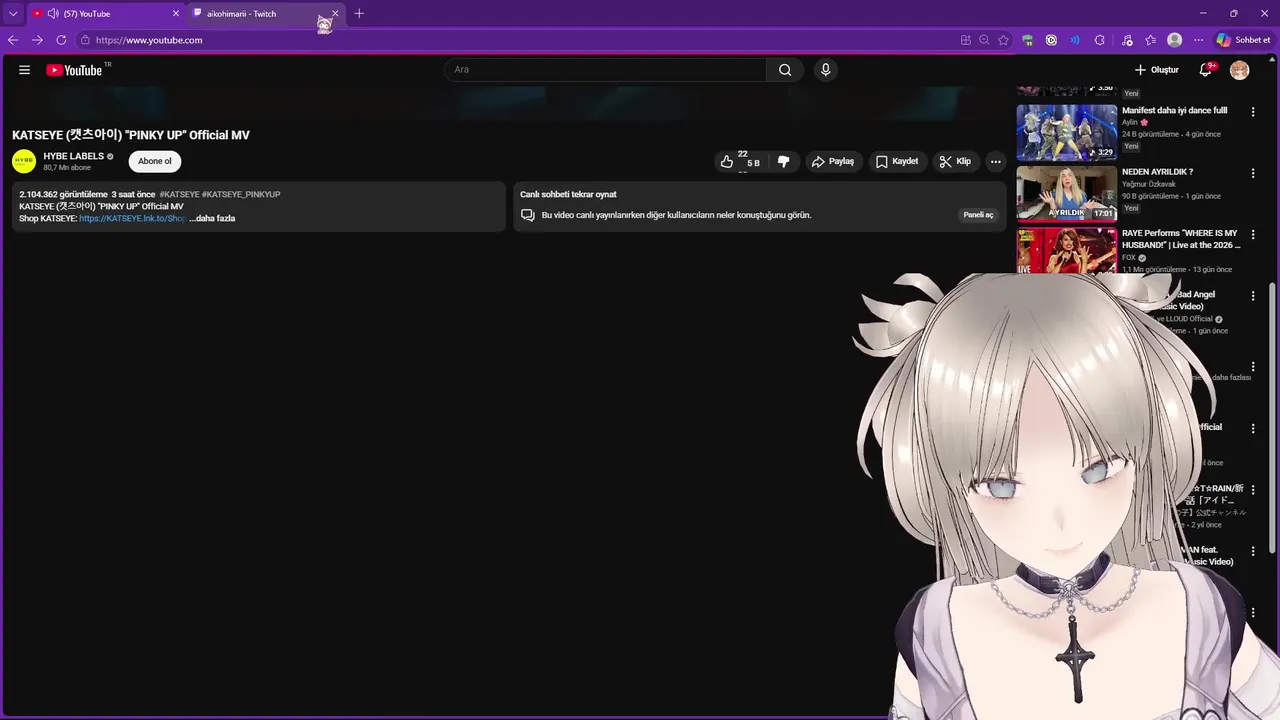
Task: Open options for Bad Angel video
Action: pyautogui.click(x=1253, y=296)
